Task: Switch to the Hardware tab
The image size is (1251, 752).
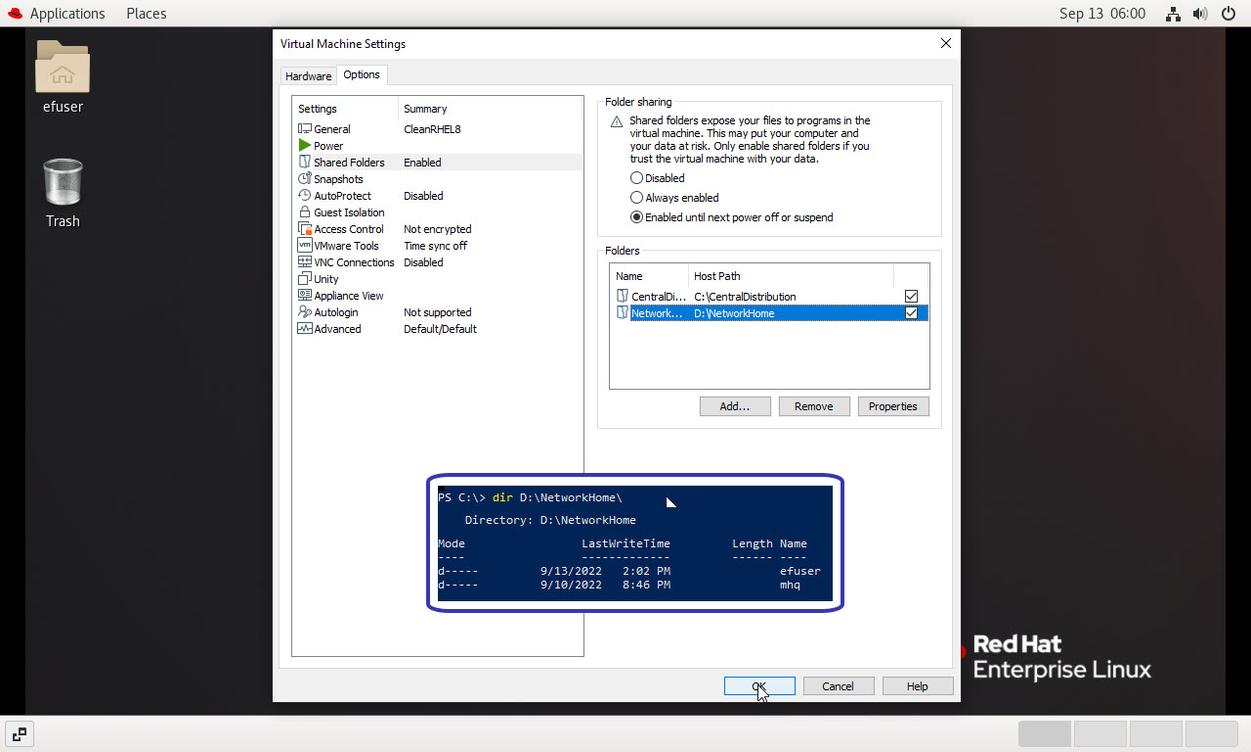Action: click(308, 76)
